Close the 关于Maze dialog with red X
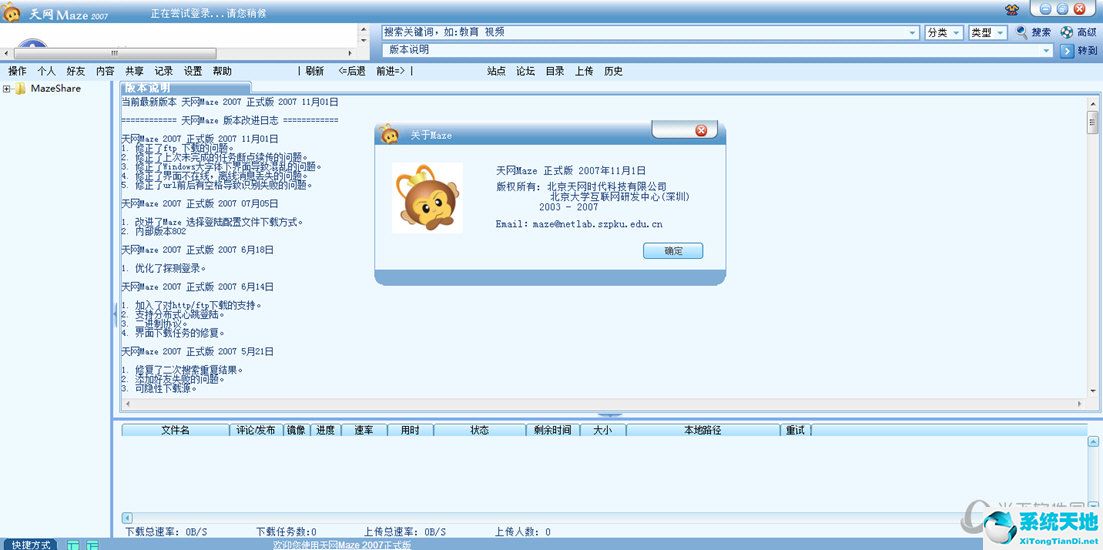The image size is (1103, 550). point(701,131)
